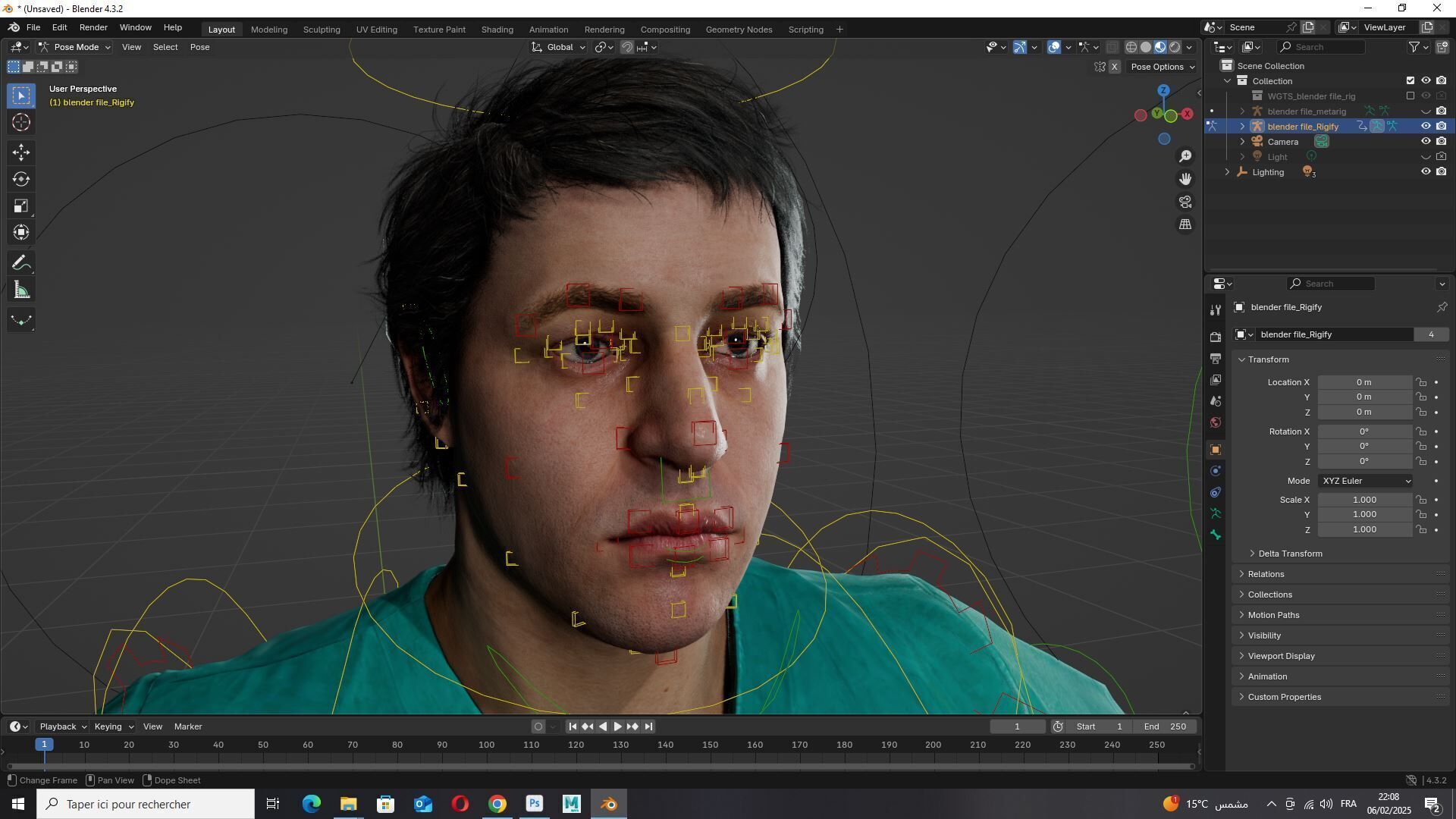Open rotation Mode XYZ Euler dropdown
The image size is (1456, 819).
coord(1366,481)
